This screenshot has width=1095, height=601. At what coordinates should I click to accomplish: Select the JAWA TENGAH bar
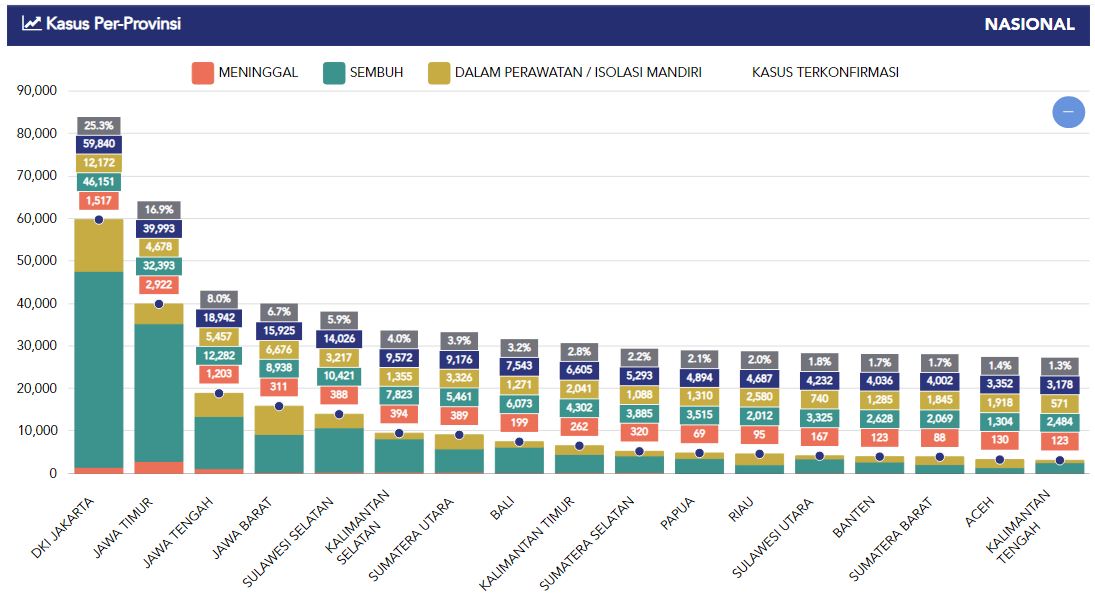point(219,433)
